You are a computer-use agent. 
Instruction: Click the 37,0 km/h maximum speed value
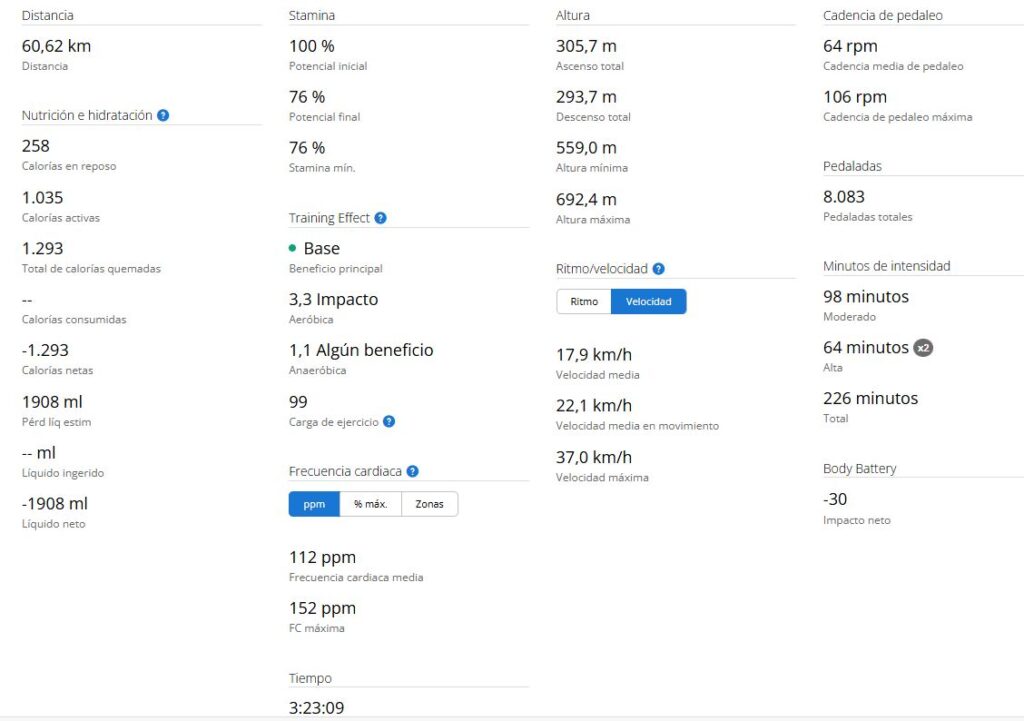point(593,457)
